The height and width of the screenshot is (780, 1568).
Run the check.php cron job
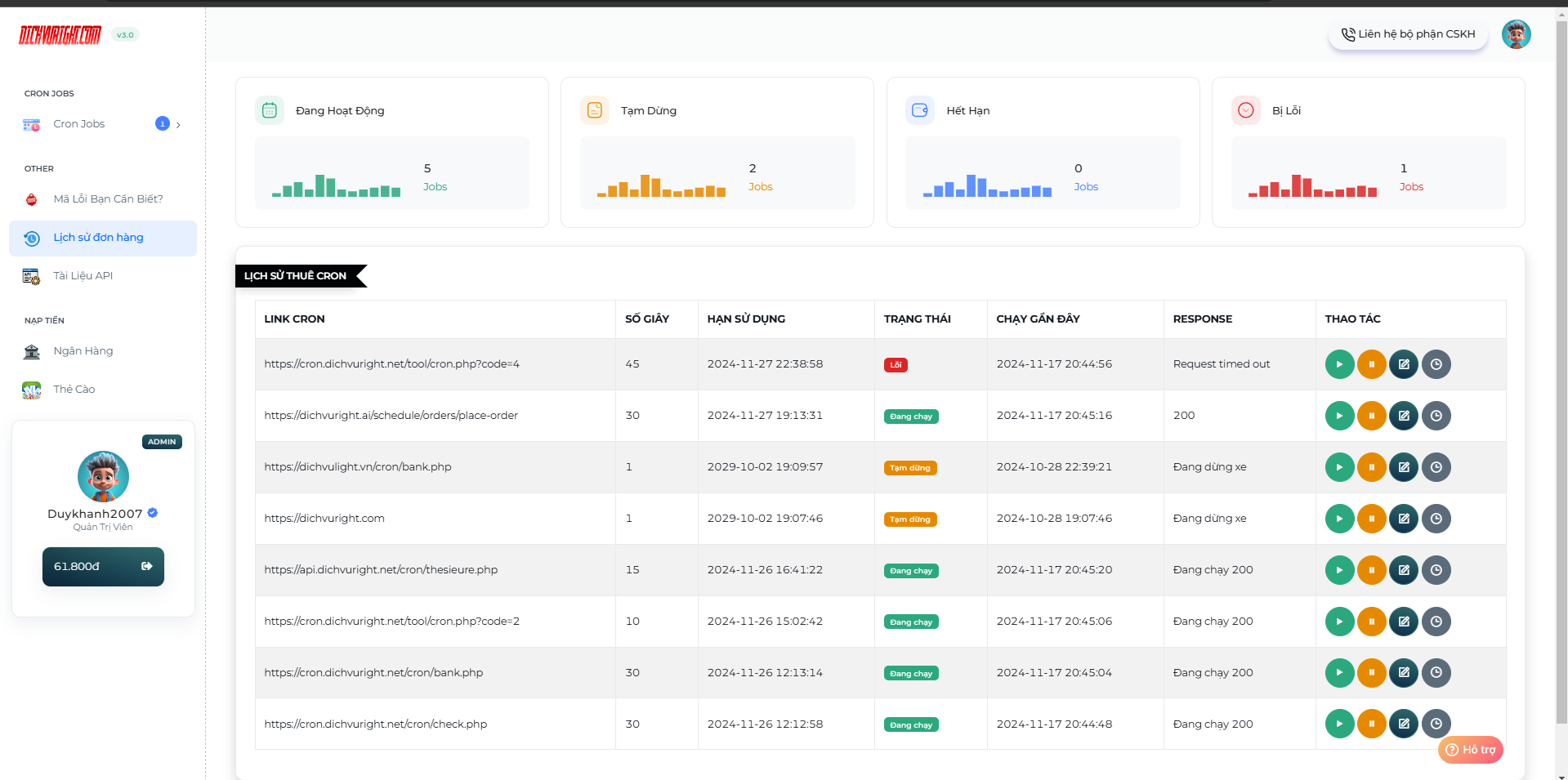coord(1339,724)
